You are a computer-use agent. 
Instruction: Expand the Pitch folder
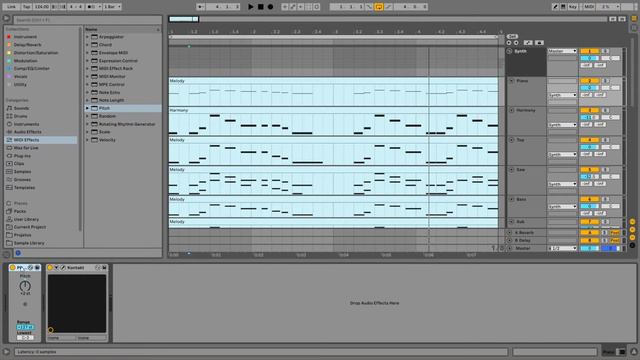coord(87,108)
